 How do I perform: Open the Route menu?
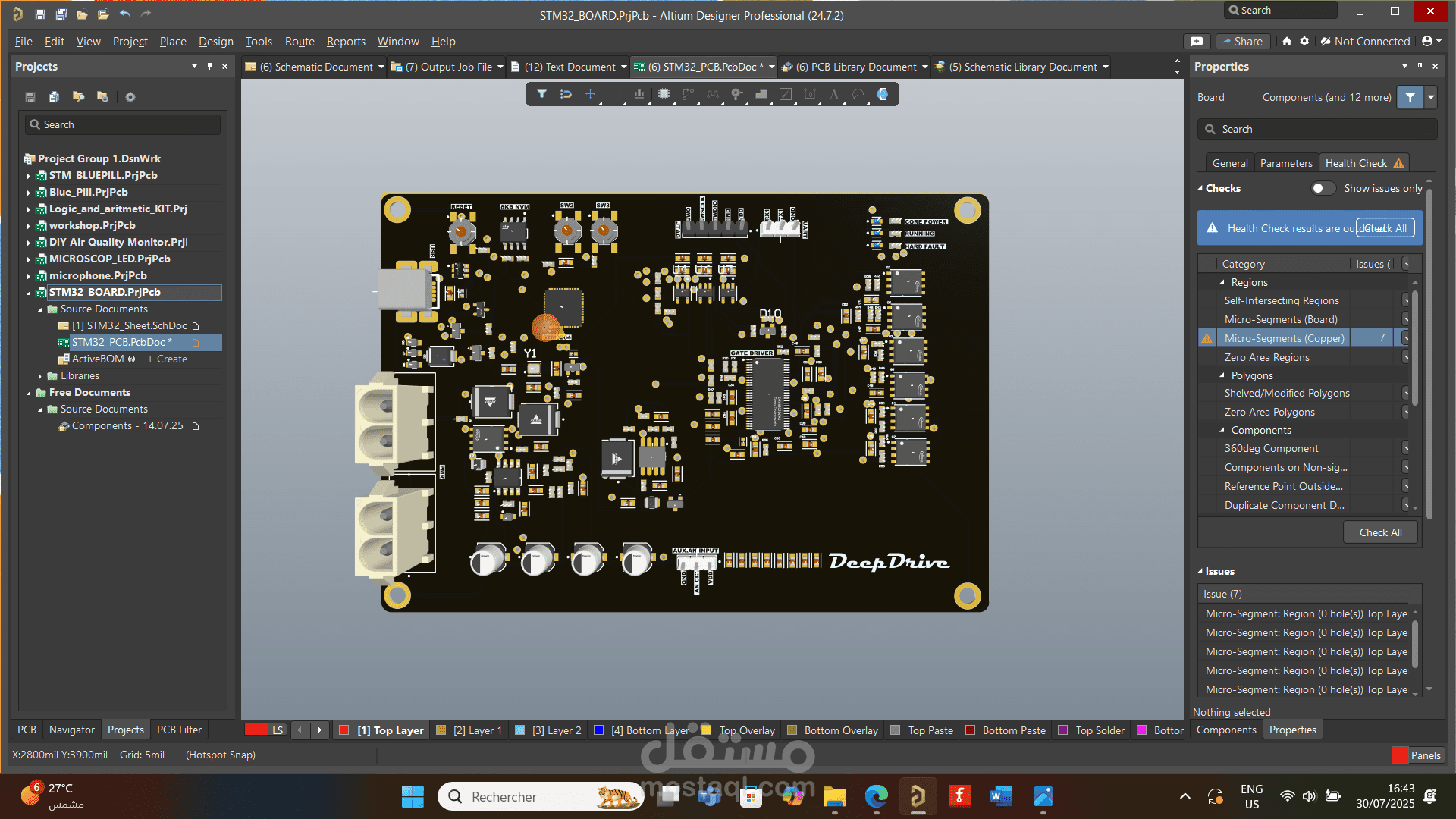(300, 41)
